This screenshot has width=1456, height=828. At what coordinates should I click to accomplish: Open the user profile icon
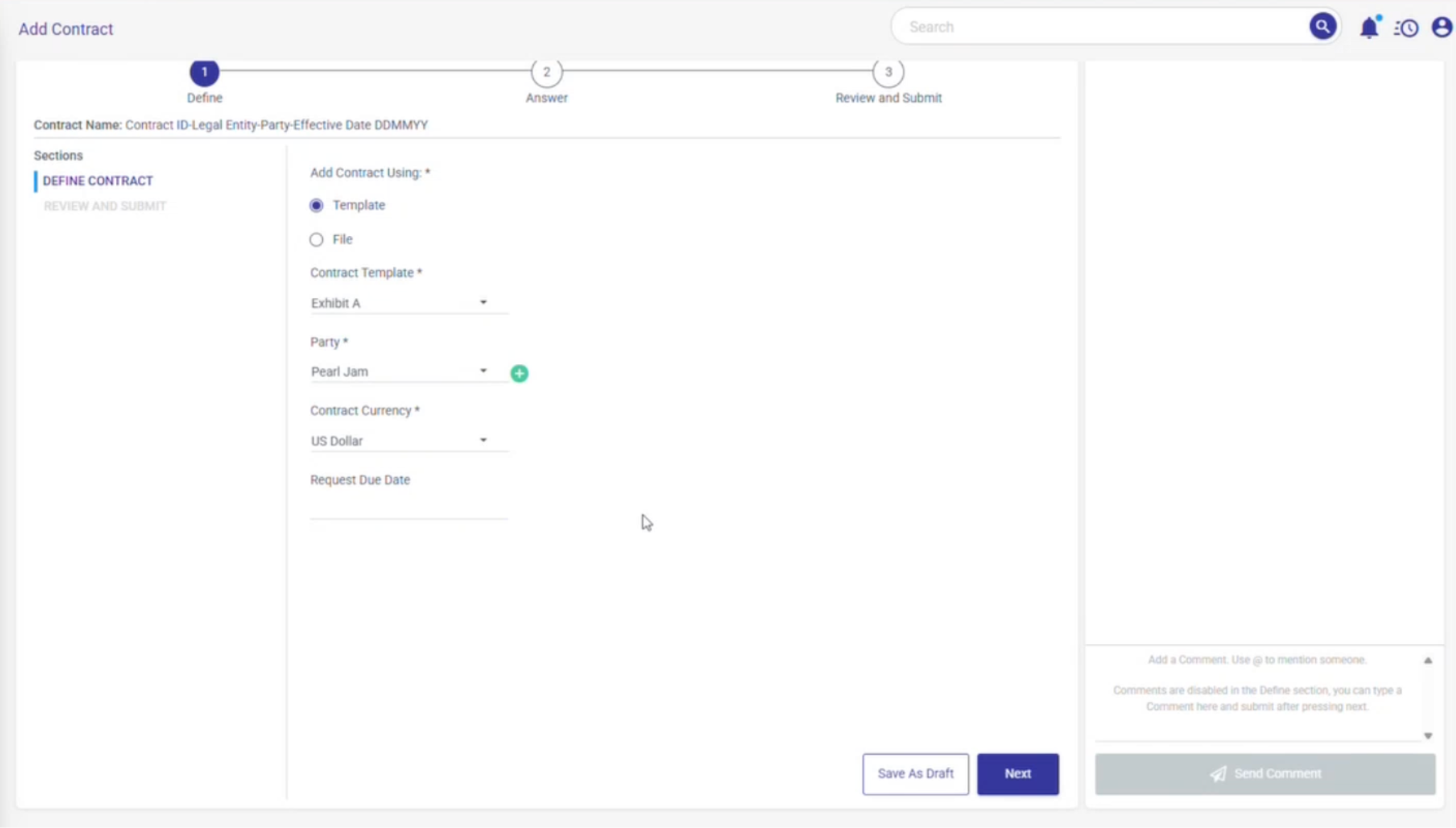[x=1441, y=27]
